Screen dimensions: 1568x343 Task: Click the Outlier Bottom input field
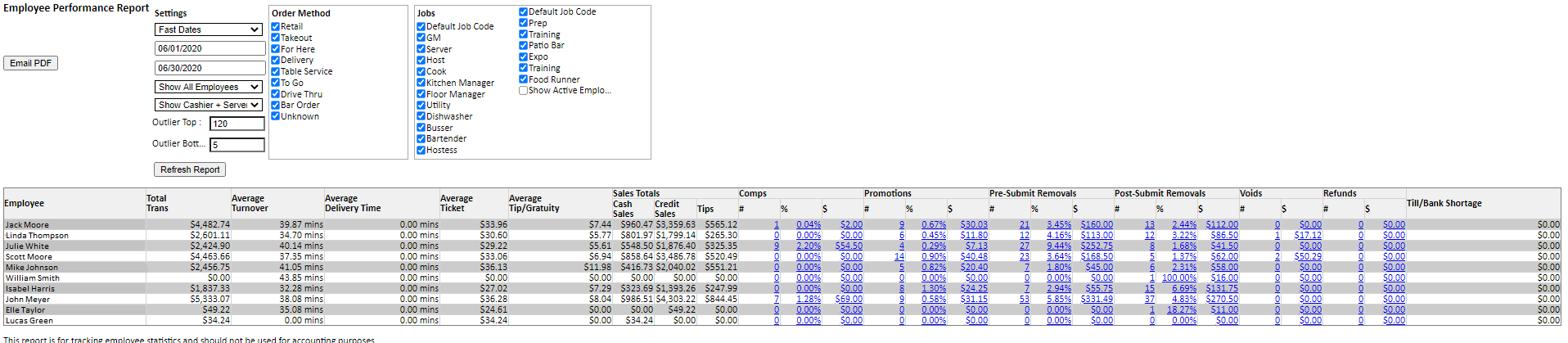click(237, 145)
